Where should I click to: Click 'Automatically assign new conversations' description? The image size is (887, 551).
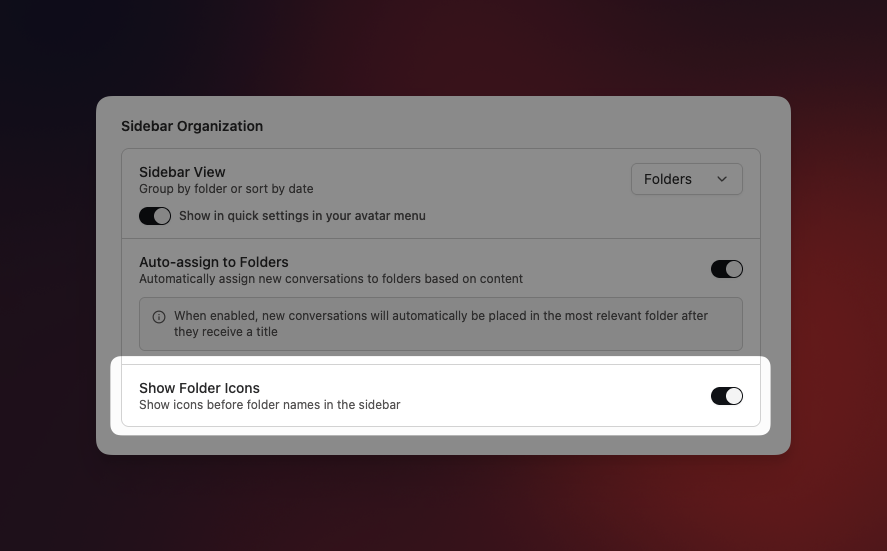331,279
